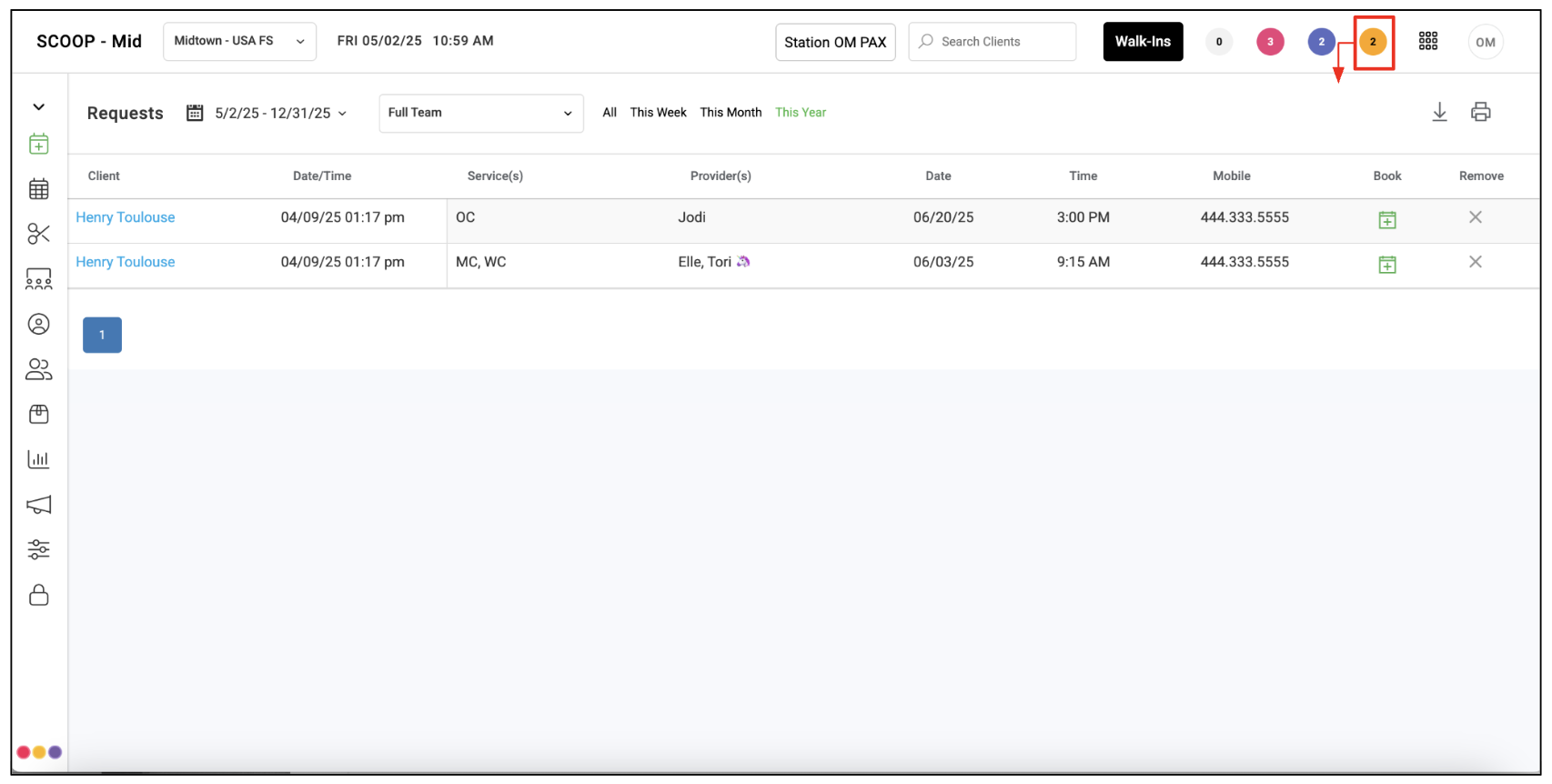Viewport: 1552px width, 784px height.
Task: Click the download icon above the table
Action: pyautogui.click(x=1439, y=112)
